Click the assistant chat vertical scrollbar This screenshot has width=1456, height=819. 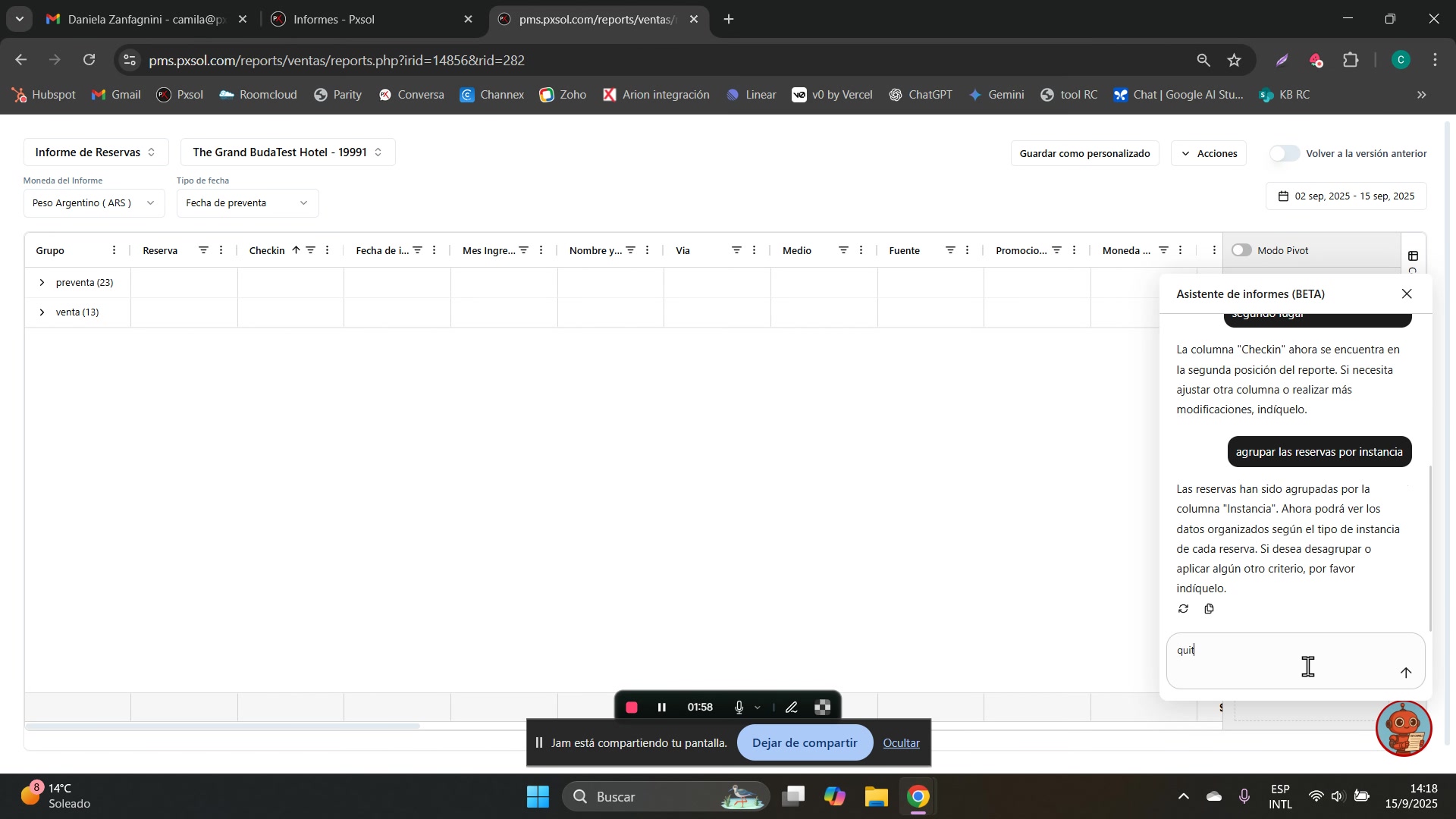[1431, 548]
